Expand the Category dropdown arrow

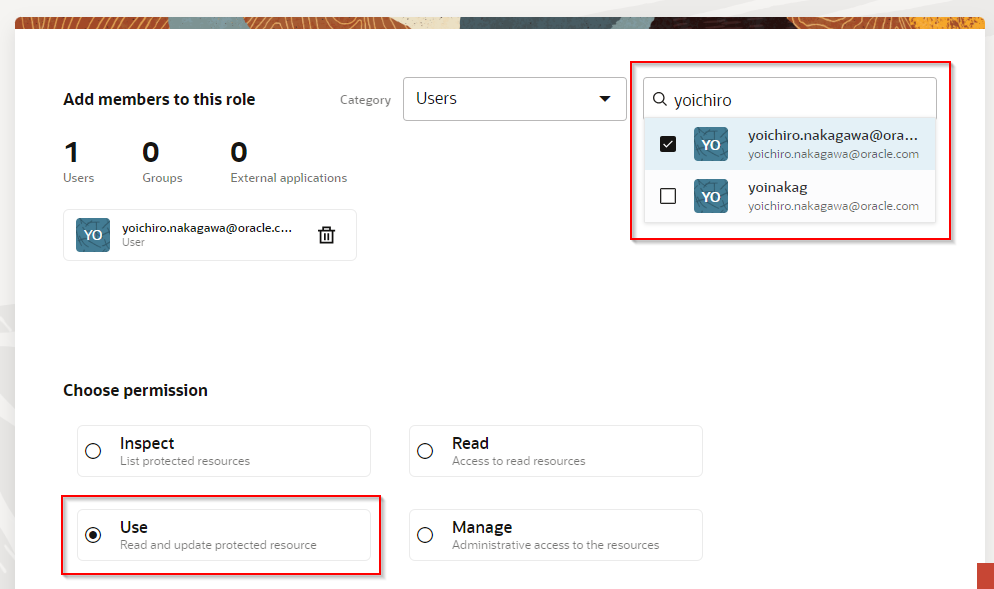(x=604, y=99)
